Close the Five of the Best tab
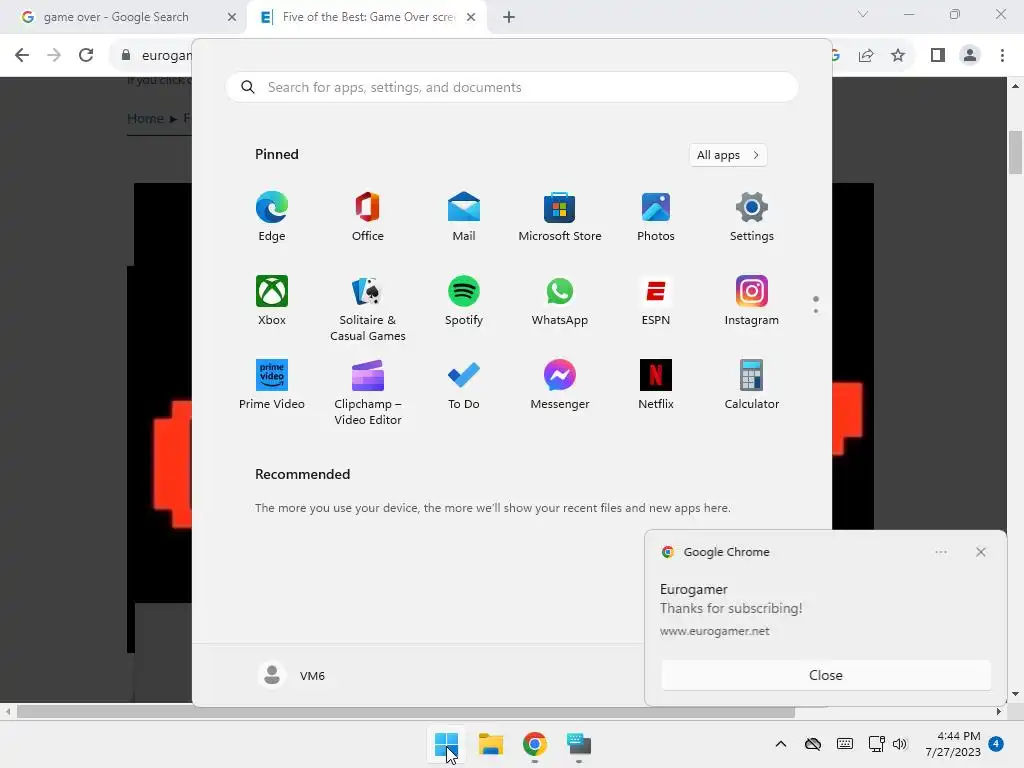The height and width of the screenshot is (768, 1024). point(471,17)
